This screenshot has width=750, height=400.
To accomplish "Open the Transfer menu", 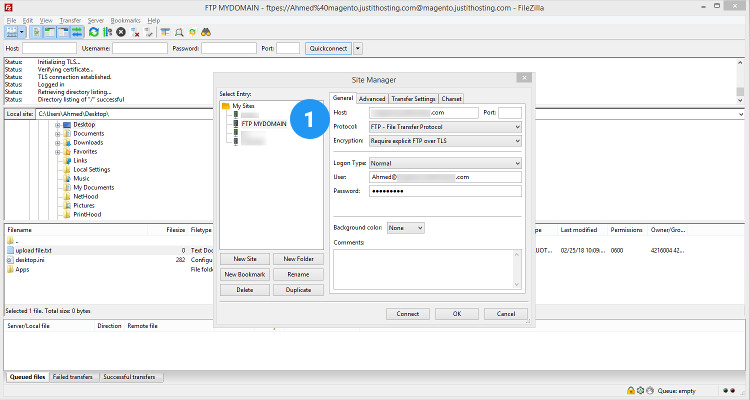I will point(70,21).
